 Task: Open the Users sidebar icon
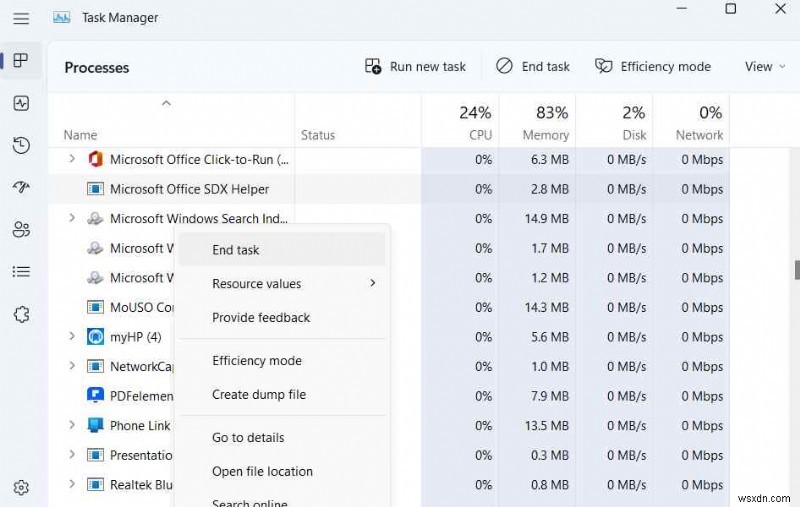tap(21, 230)
